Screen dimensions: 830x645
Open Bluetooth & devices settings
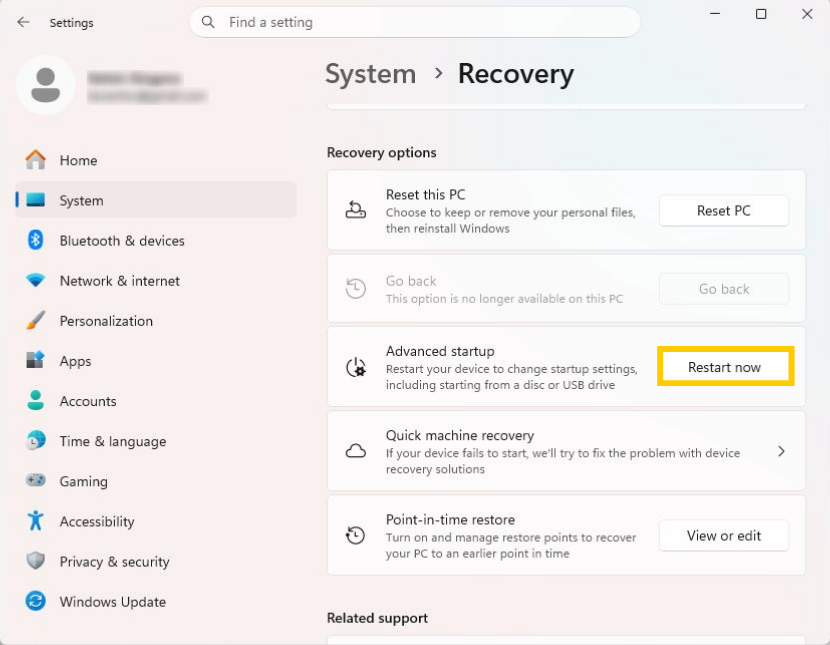[x=156, y=240]
